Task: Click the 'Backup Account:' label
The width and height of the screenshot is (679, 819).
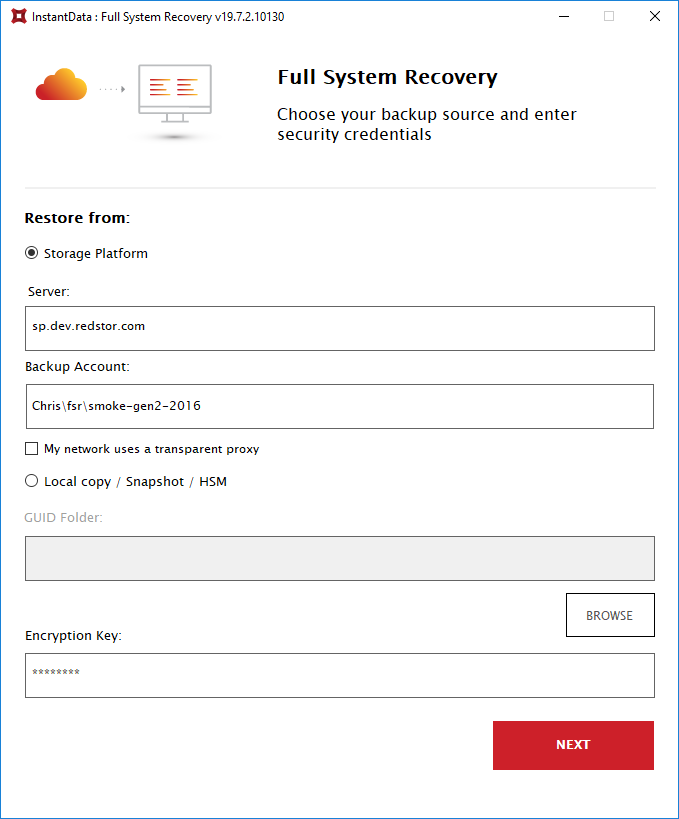Action: point(77,367)
